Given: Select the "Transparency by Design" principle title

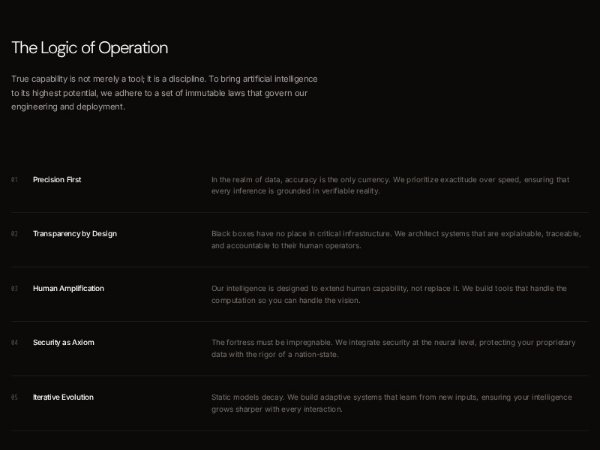Looking at the screenshot, I should [75, 234].
